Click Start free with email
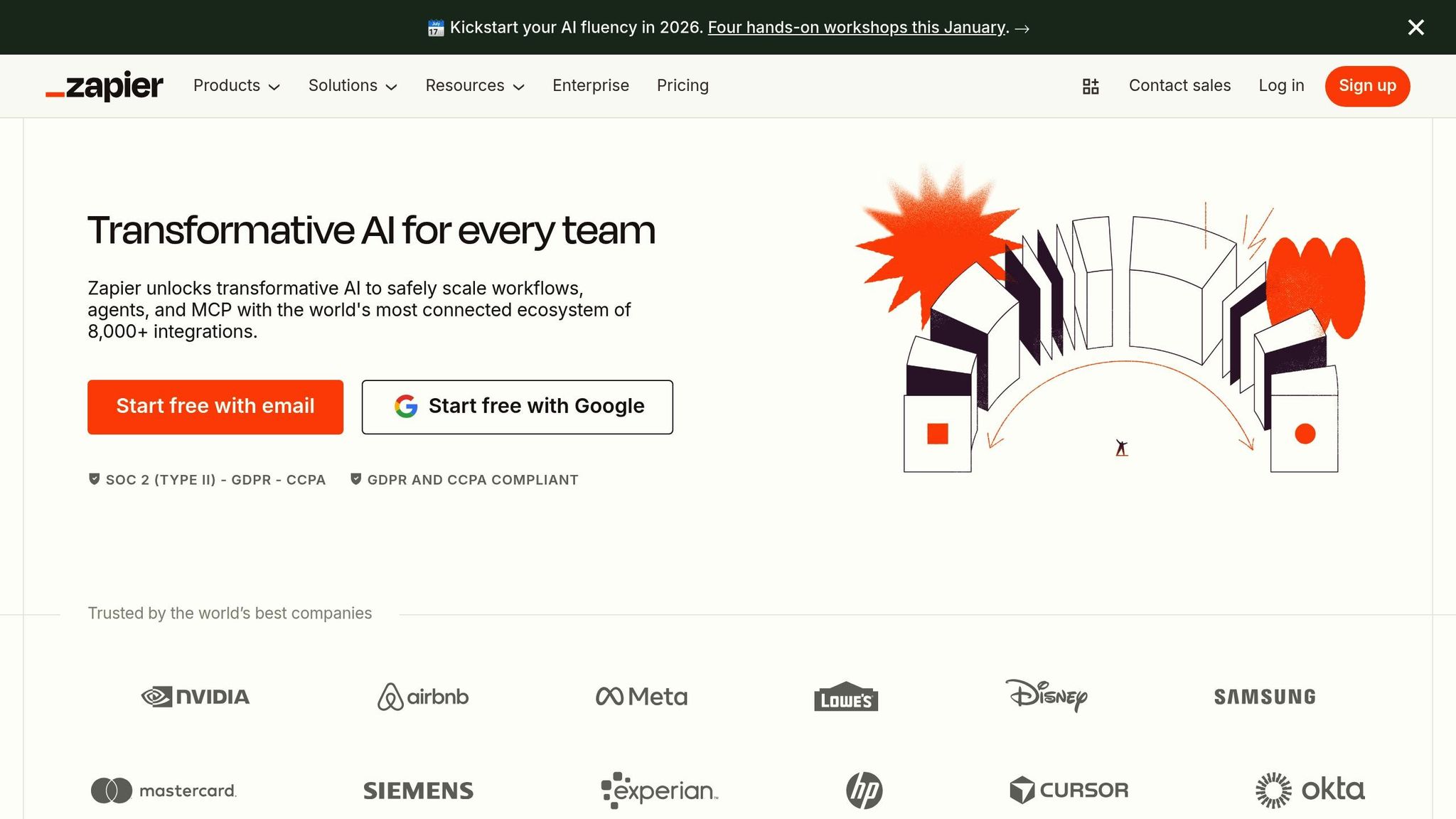 tap(215, 406)
